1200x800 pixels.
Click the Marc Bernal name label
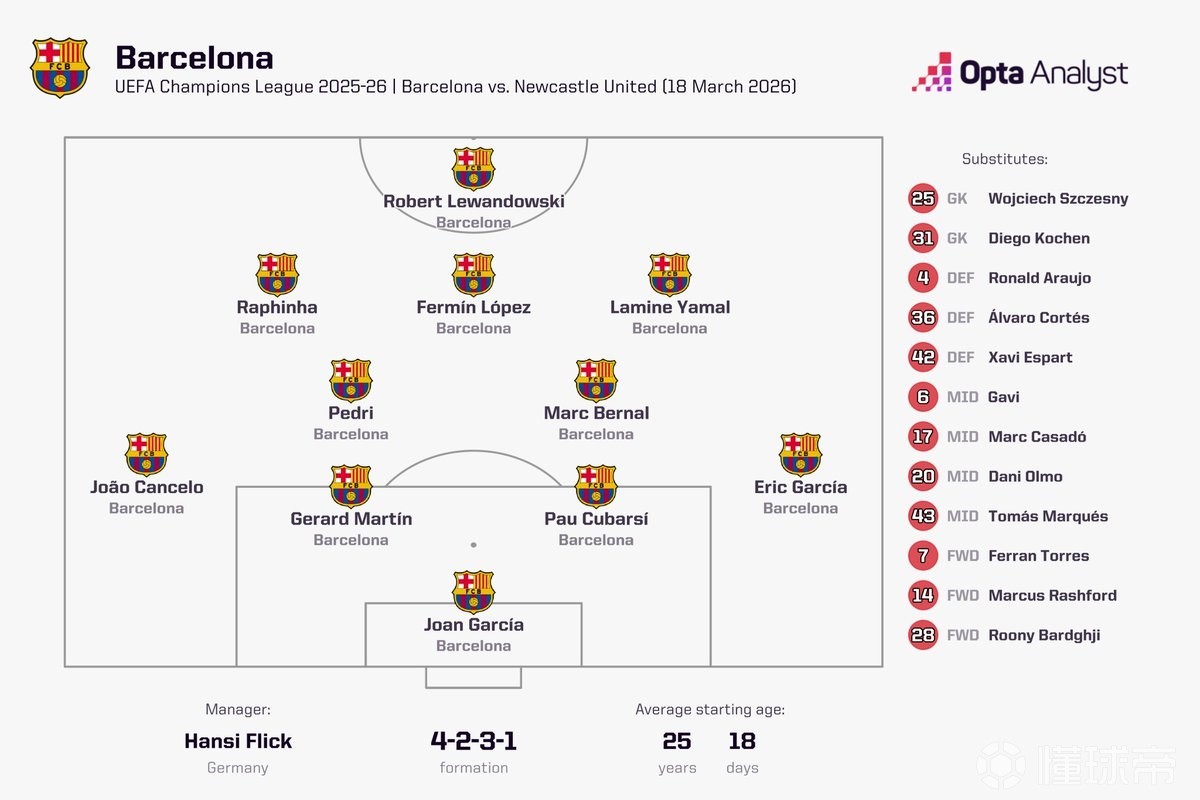point(596,413)
